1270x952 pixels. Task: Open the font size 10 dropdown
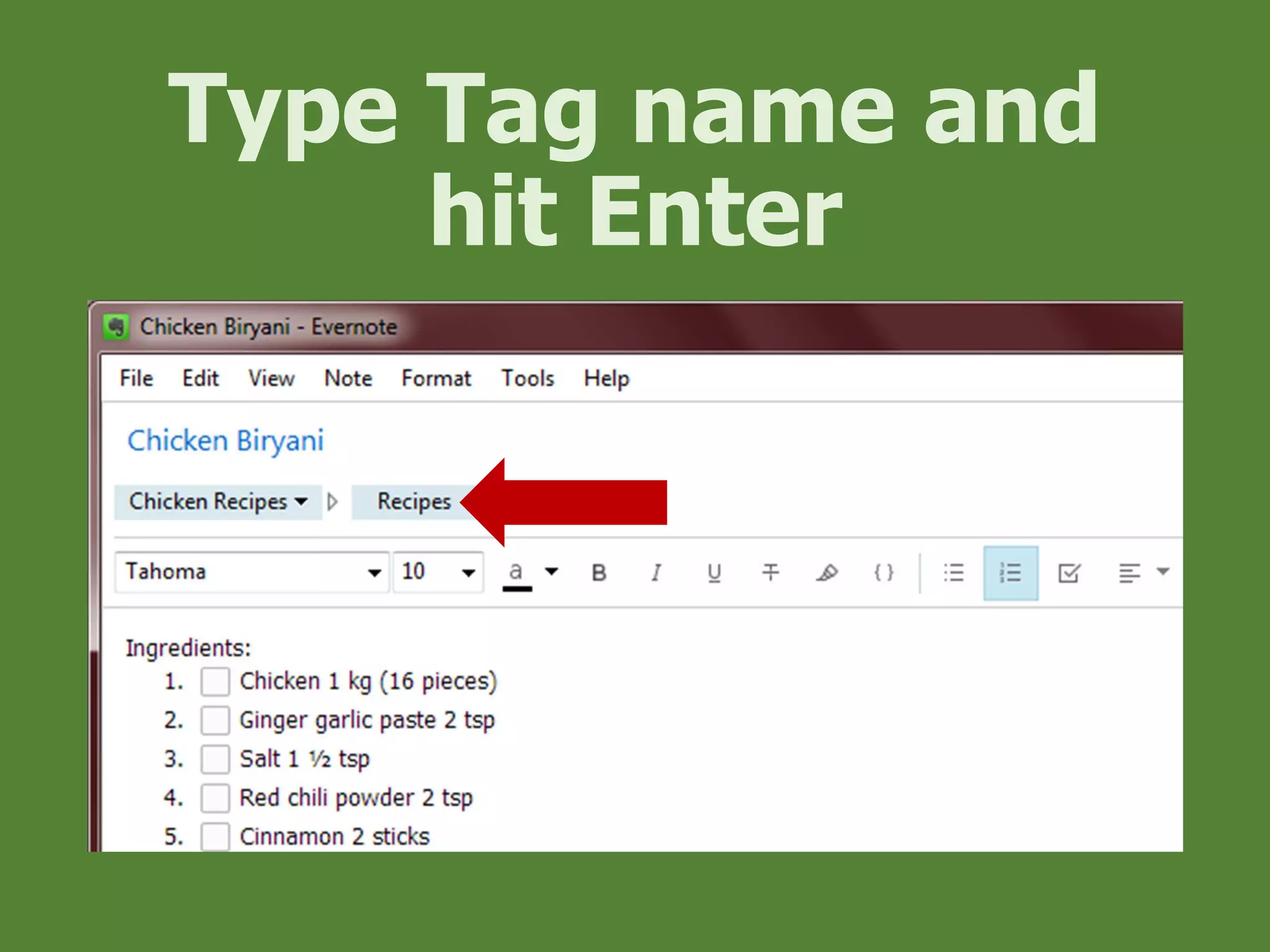pyautogui.click(x=438, y=572)
